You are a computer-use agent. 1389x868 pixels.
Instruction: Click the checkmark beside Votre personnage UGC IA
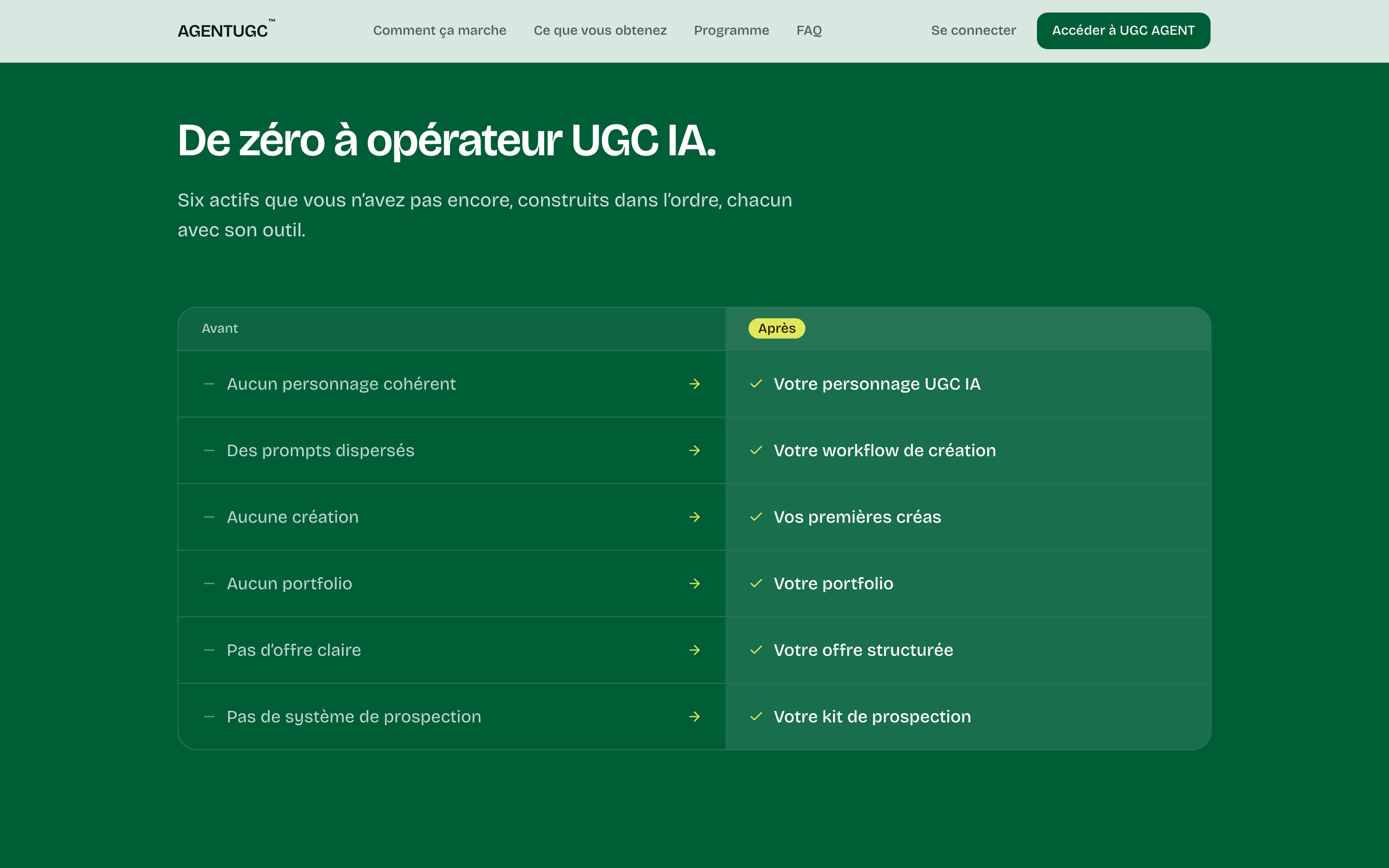756,383
